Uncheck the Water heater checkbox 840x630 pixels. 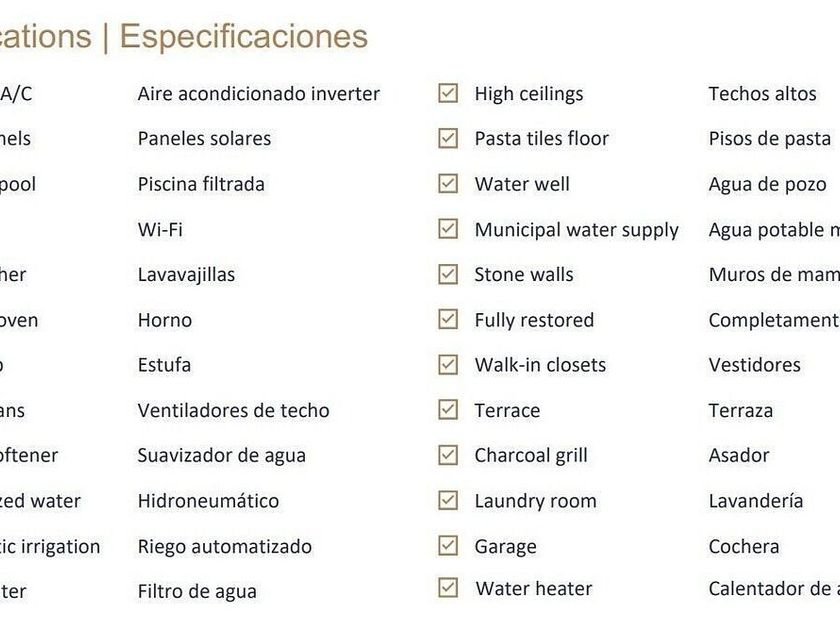pos(448,588)
